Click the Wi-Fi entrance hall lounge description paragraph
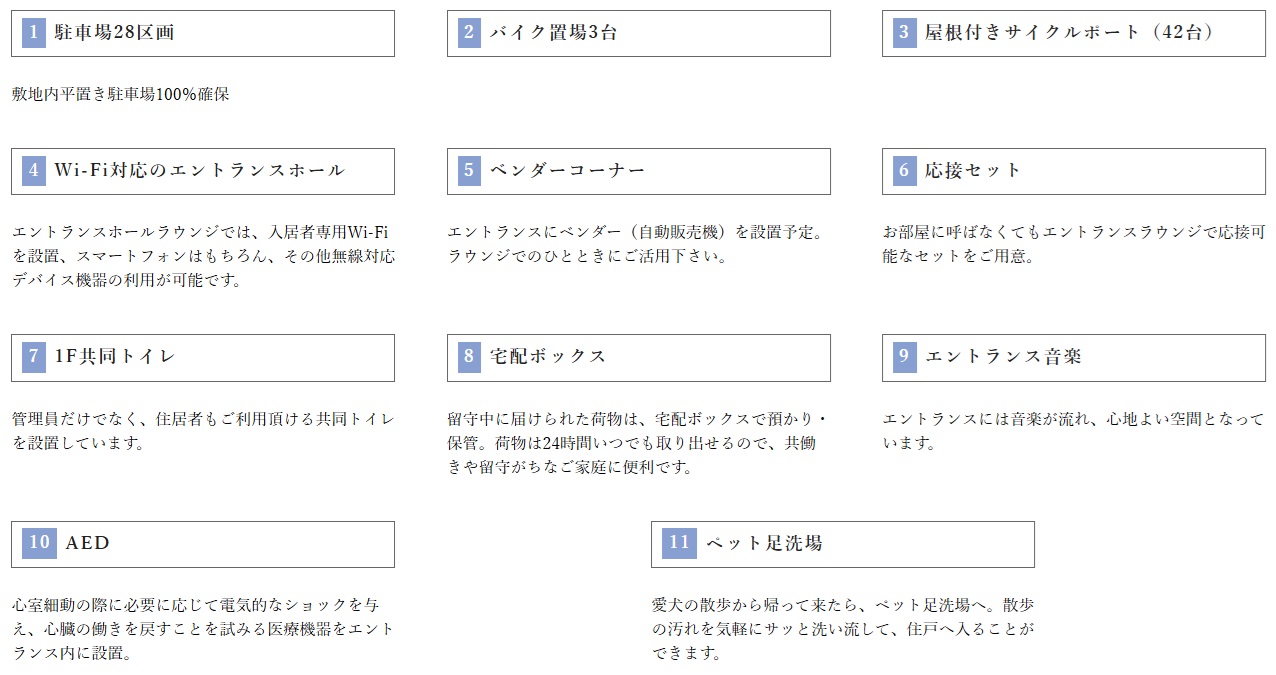This screenshot has width=1276, height=675. [x=203, y=256]
